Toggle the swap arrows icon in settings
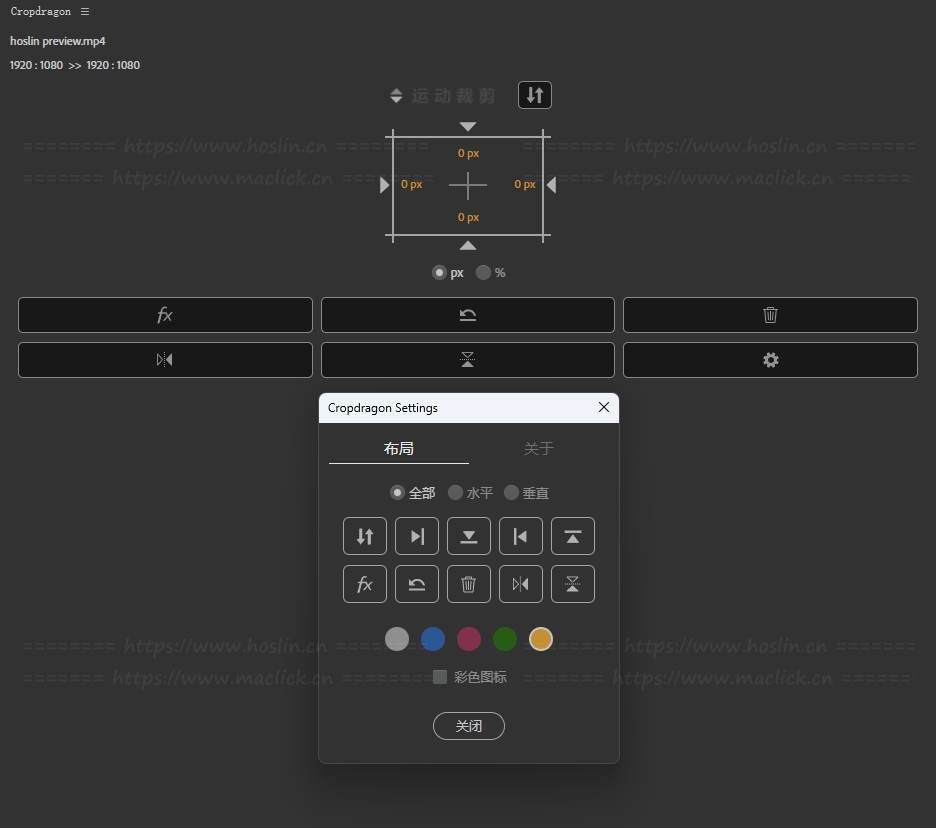The image size is (936, 828). [365, 536]
